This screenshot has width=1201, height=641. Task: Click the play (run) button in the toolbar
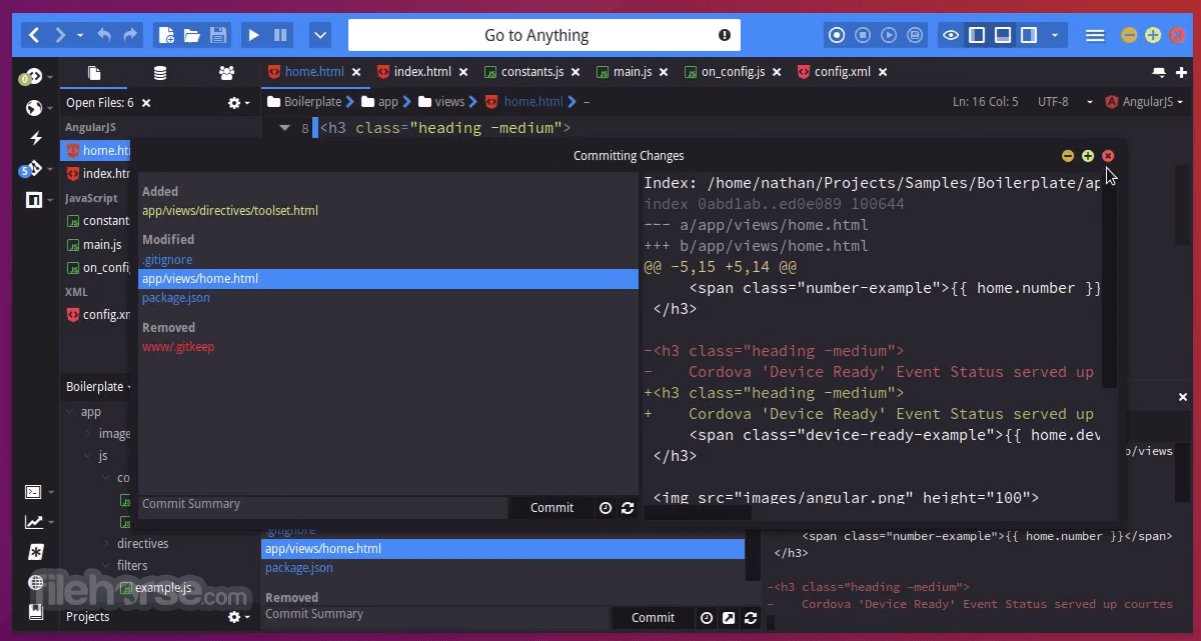click(x=254, y=35)
